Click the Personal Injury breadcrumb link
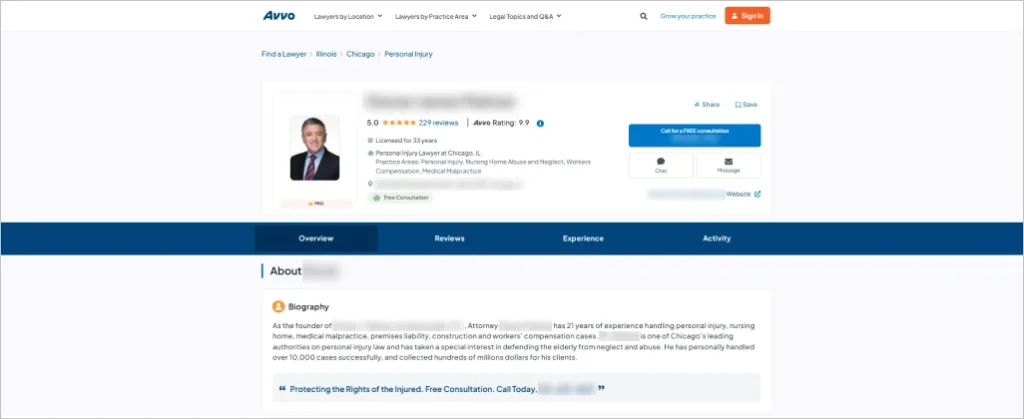This screenshot has height=419, width=1024. coord(408,54)
